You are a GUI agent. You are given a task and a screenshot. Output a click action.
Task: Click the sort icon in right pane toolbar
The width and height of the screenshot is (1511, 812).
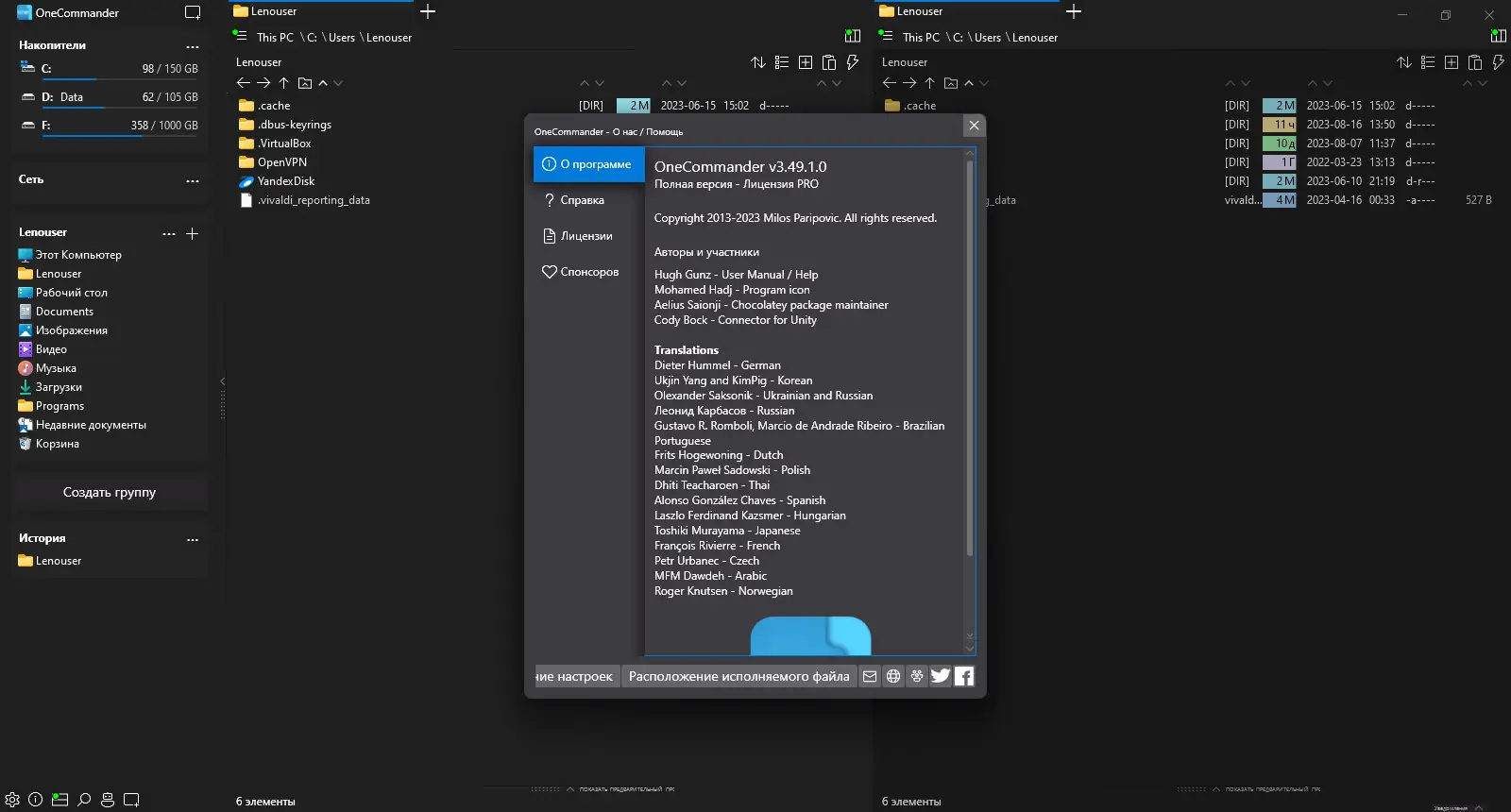coord(1404,62)
